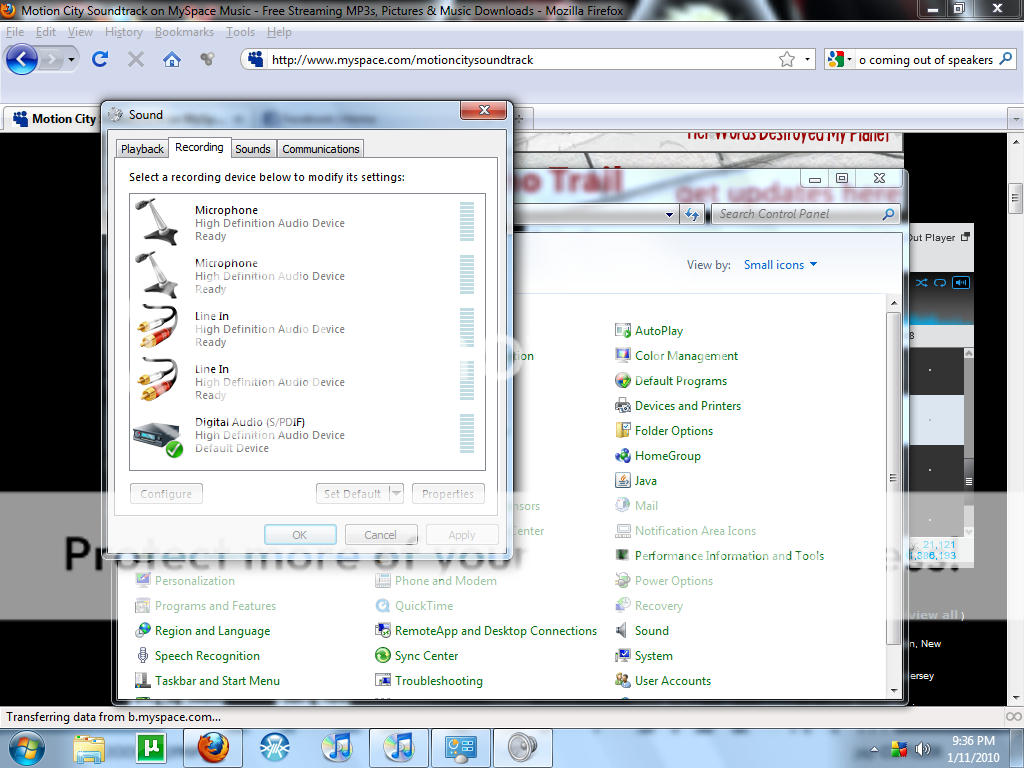Click the system tray volume speaker icon

[x=922, y=748]
